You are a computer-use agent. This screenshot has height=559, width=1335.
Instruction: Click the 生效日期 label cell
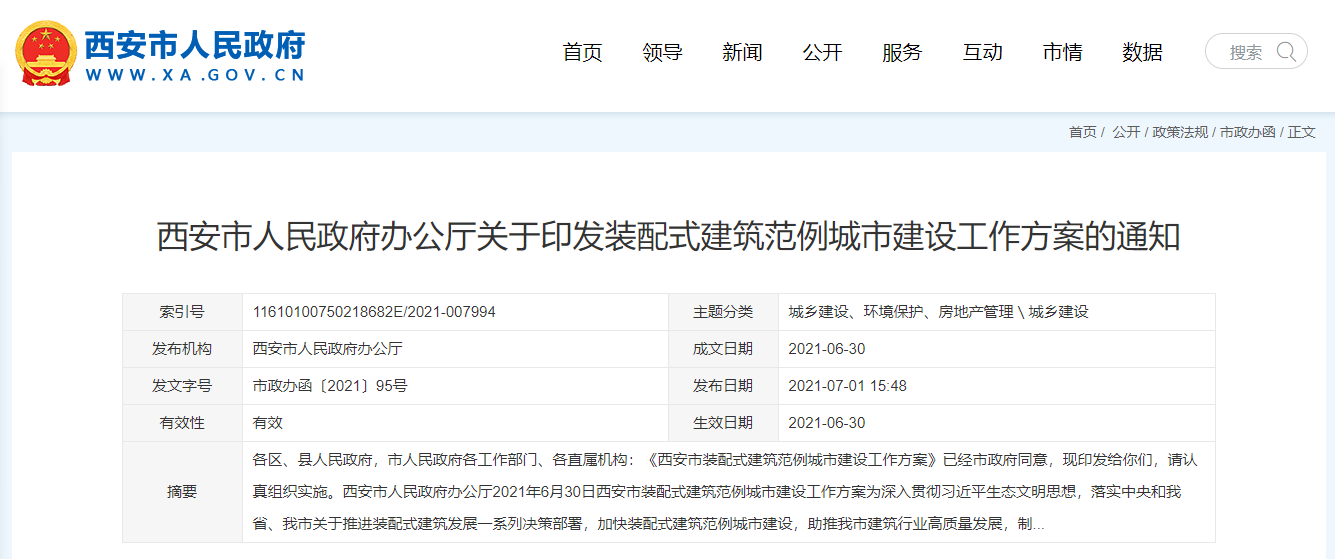[x=723, y=423]
